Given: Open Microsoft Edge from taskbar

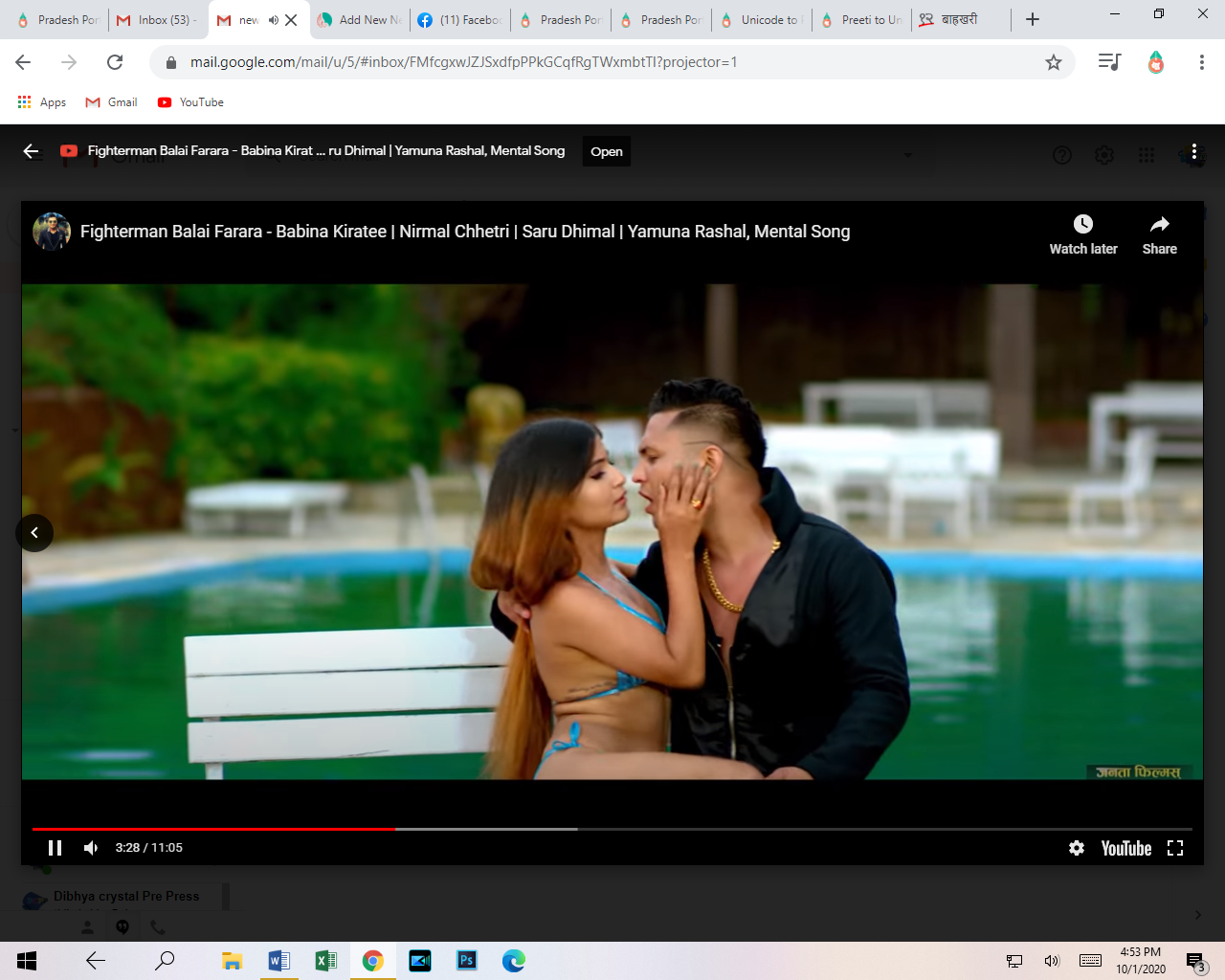Looking at the screenshot, I should pos(513,961).
